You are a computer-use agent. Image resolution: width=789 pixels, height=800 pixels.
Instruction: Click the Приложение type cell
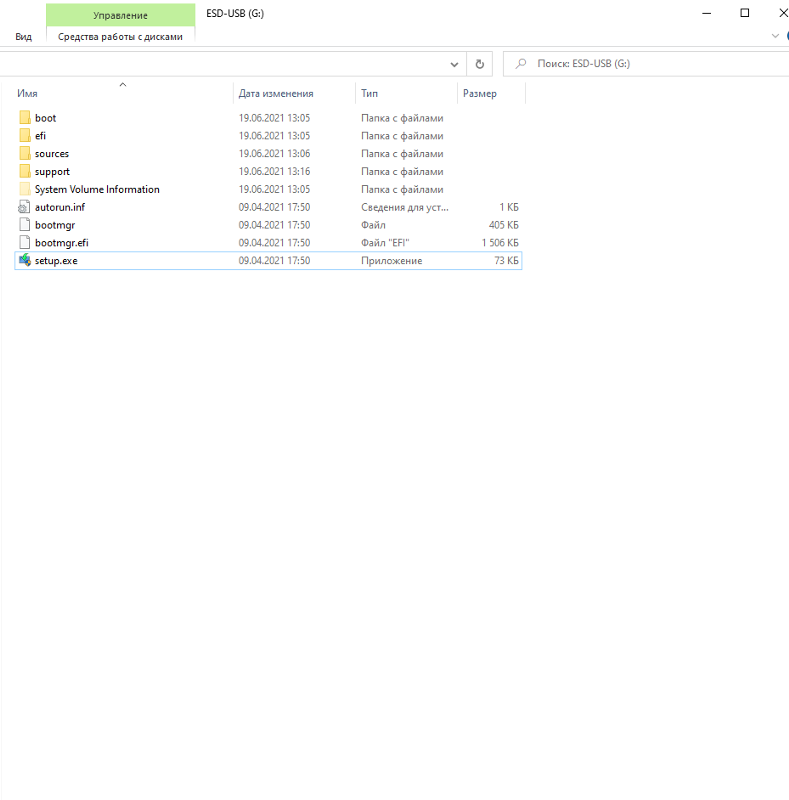coord(391,261)
